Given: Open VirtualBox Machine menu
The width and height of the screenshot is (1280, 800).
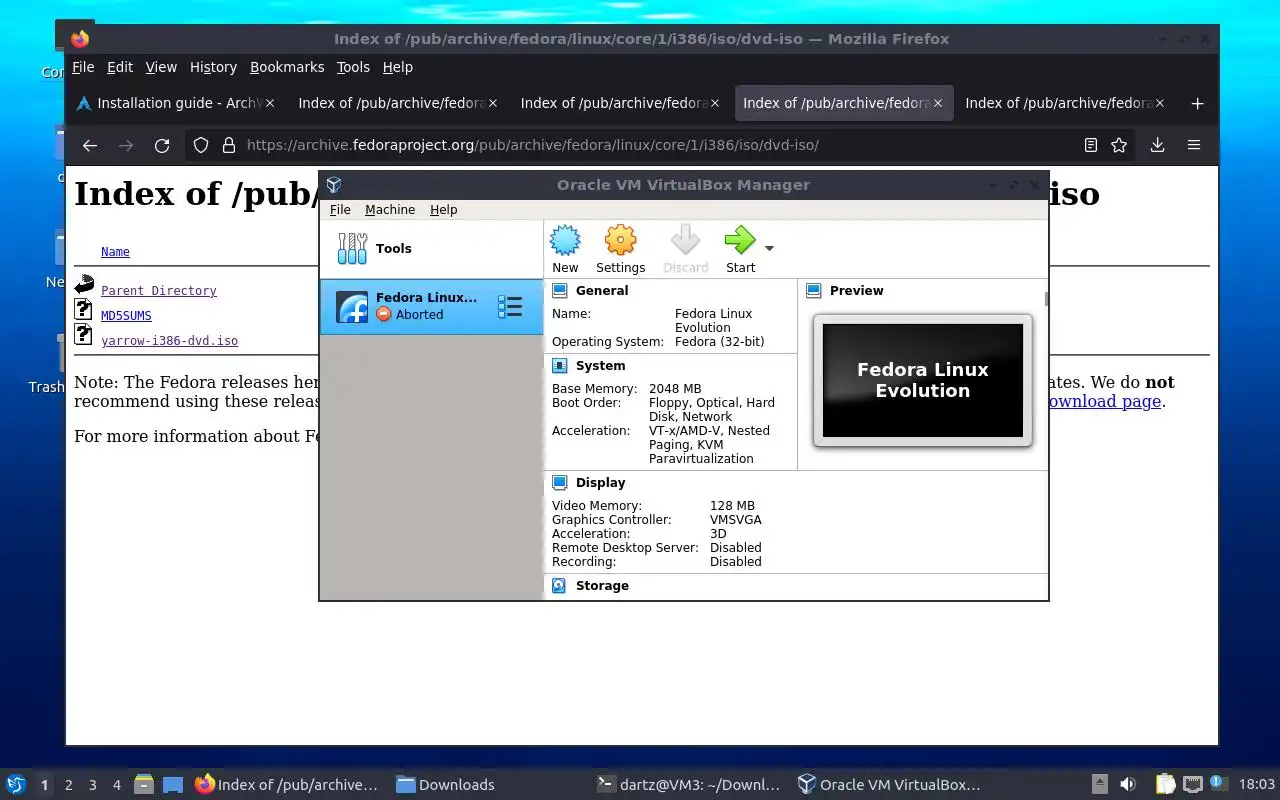Looking at the screenshot, I should 390,210.
